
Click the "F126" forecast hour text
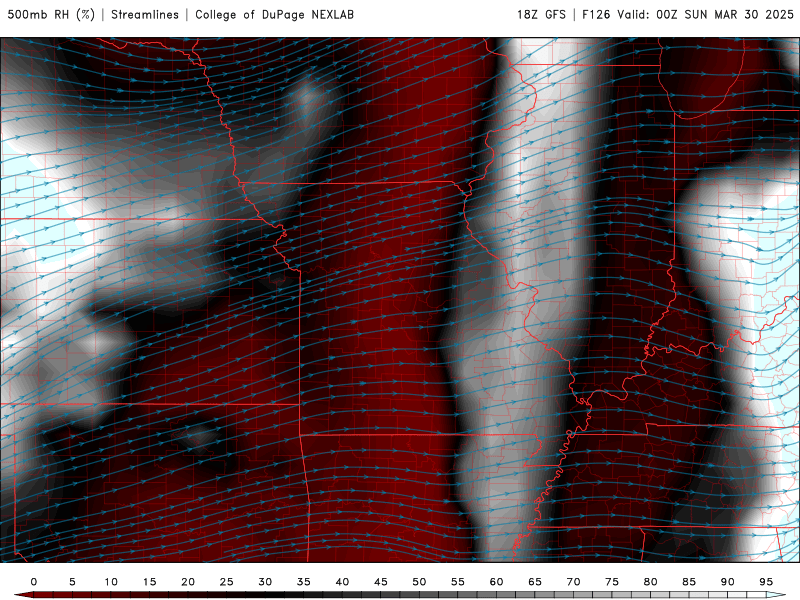click(x=596, y=14)
